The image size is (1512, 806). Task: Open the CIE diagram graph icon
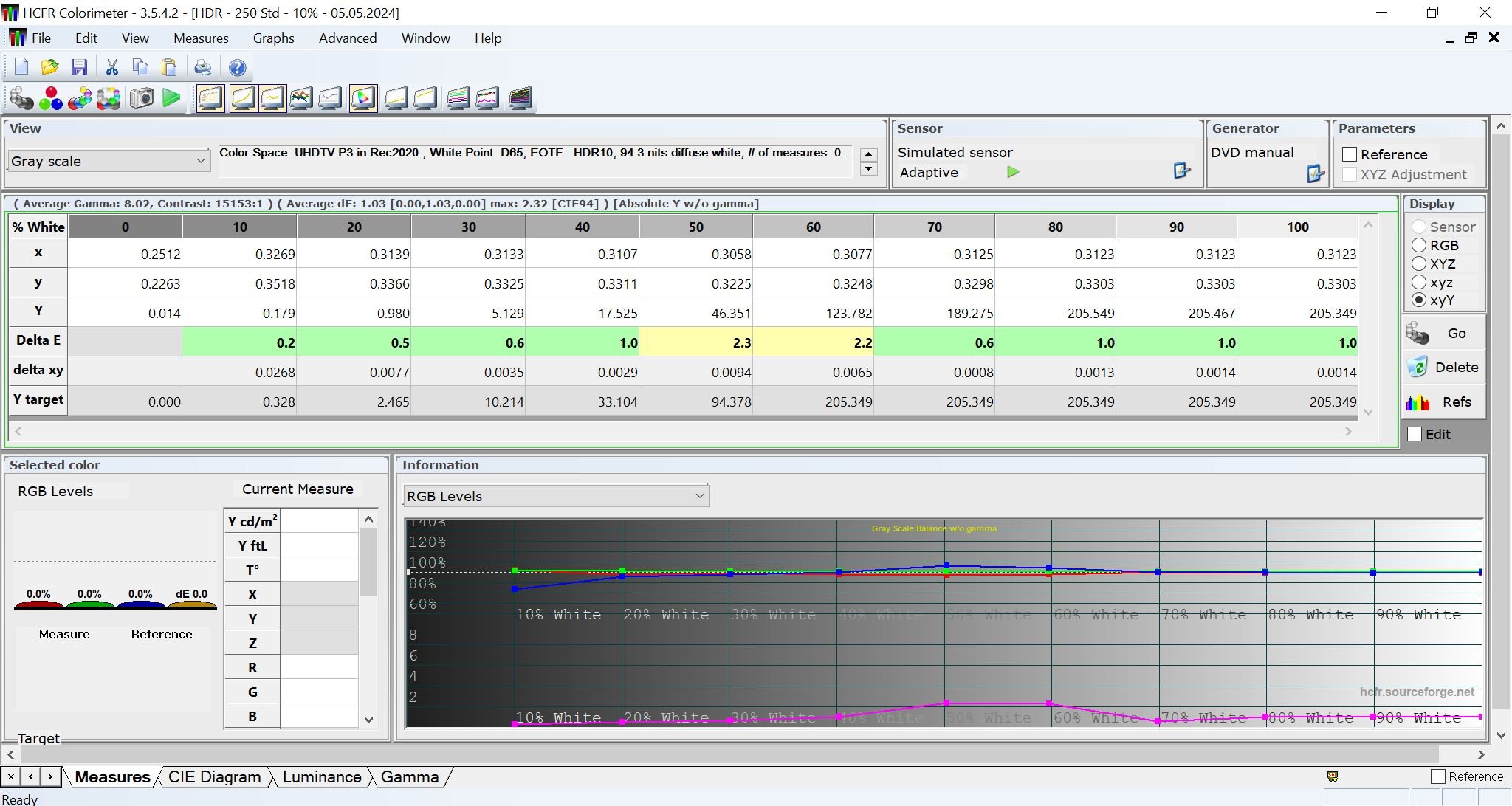click(363, 98)
